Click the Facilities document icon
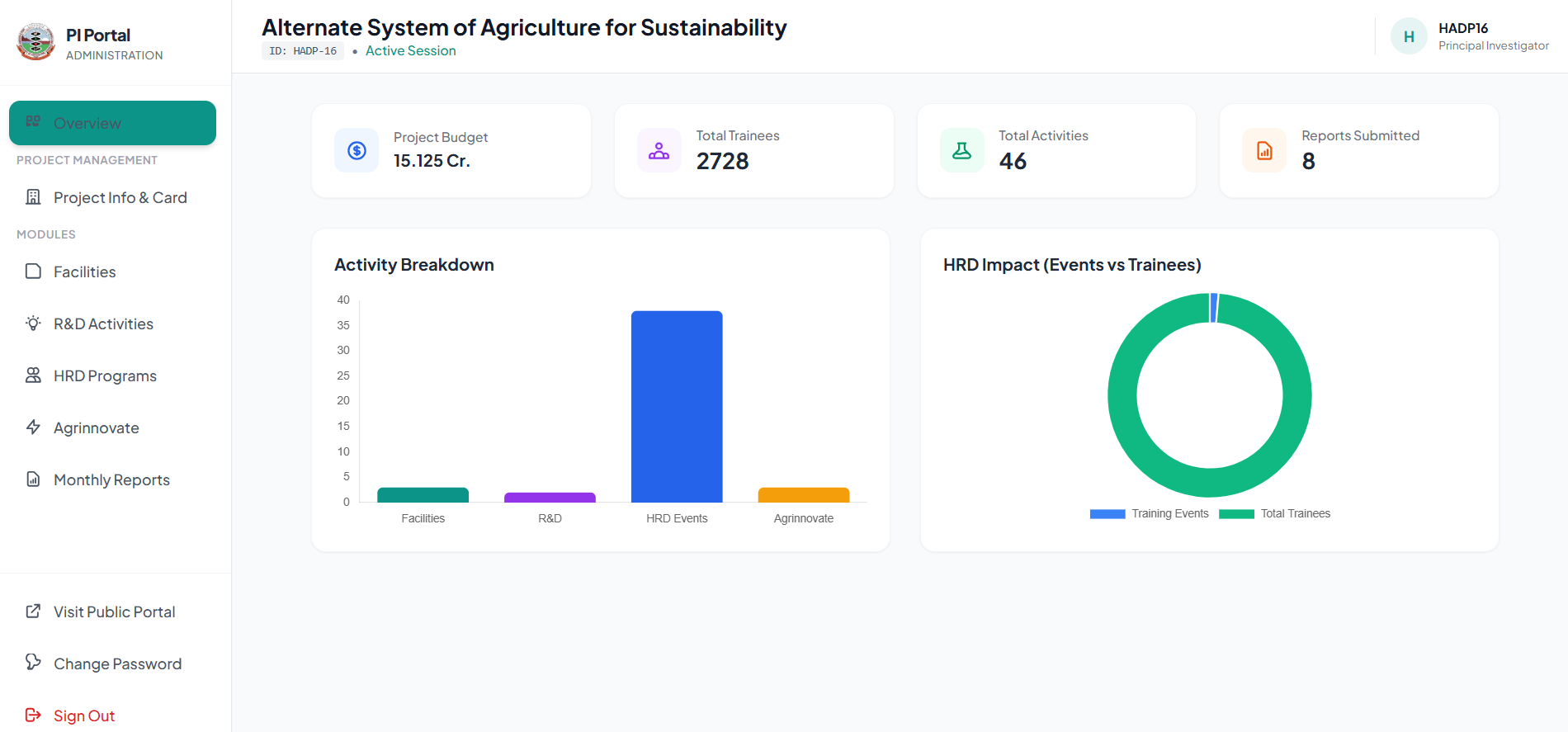 [33, 271]
